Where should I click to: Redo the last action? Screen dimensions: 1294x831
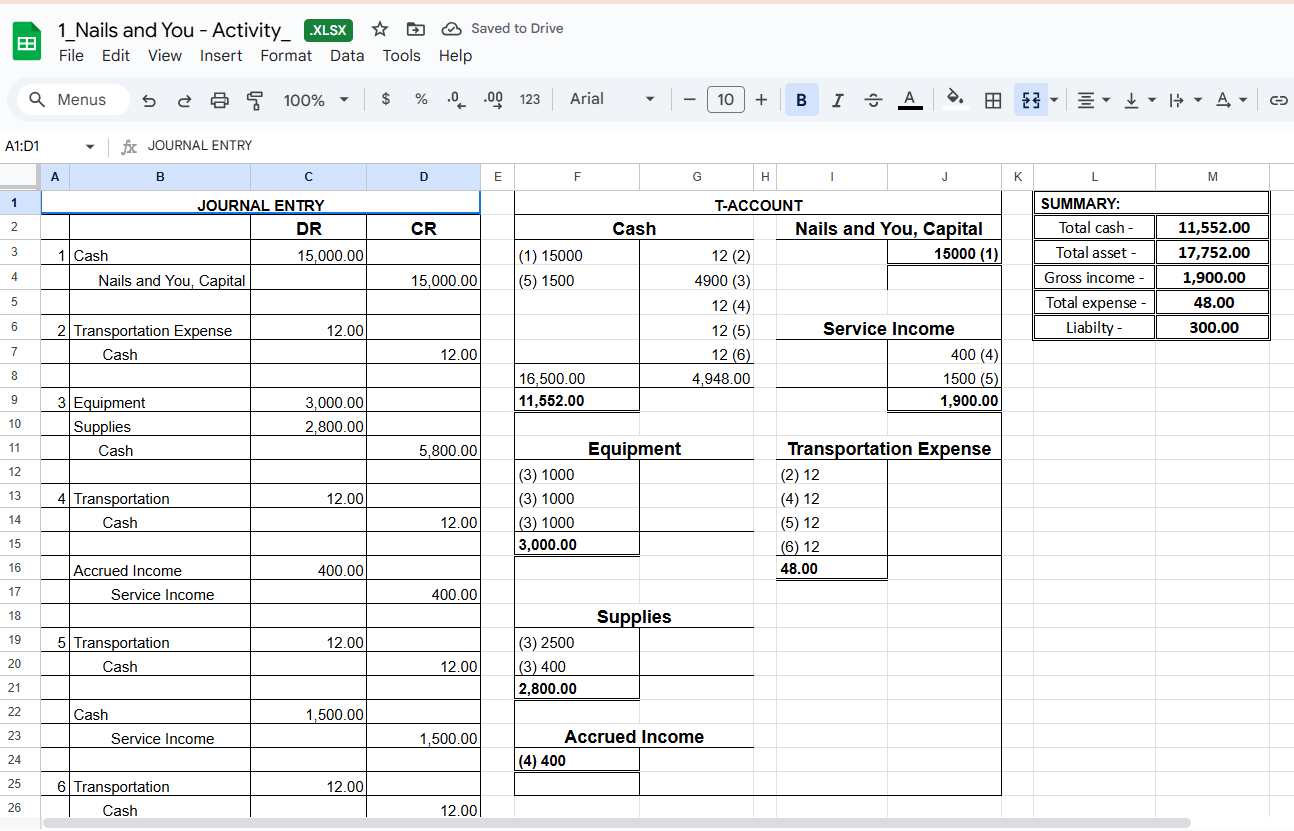184,100
